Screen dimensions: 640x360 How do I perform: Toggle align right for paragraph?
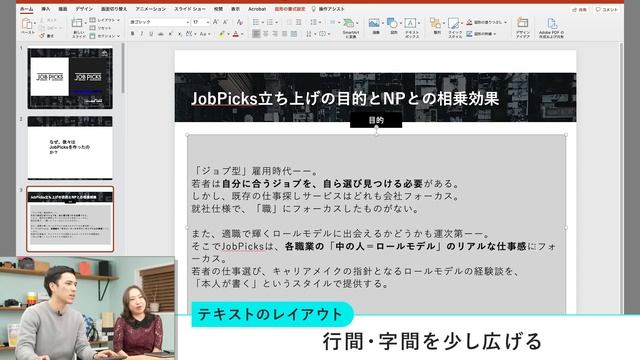[275, 34]
